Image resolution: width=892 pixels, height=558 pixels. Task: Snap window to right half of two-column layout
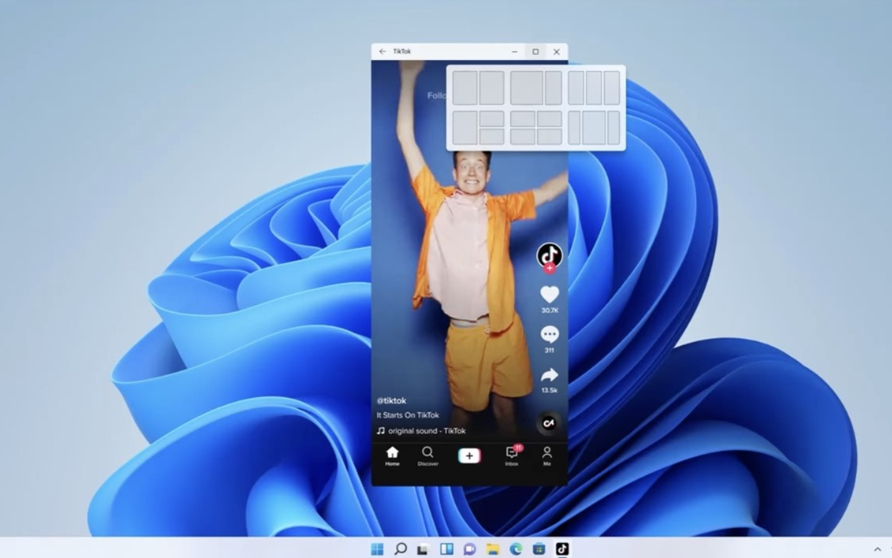point(492,88)
